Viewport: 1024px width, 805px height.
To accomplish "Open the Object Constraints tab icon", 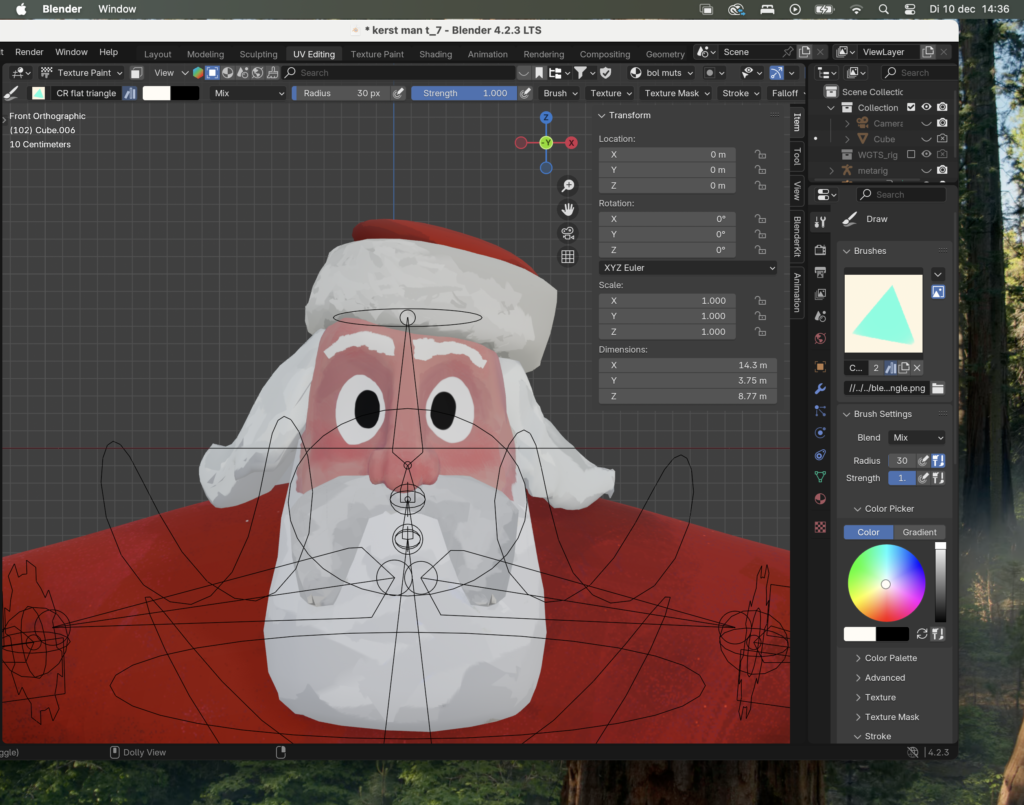I will (x=820, y=455).
